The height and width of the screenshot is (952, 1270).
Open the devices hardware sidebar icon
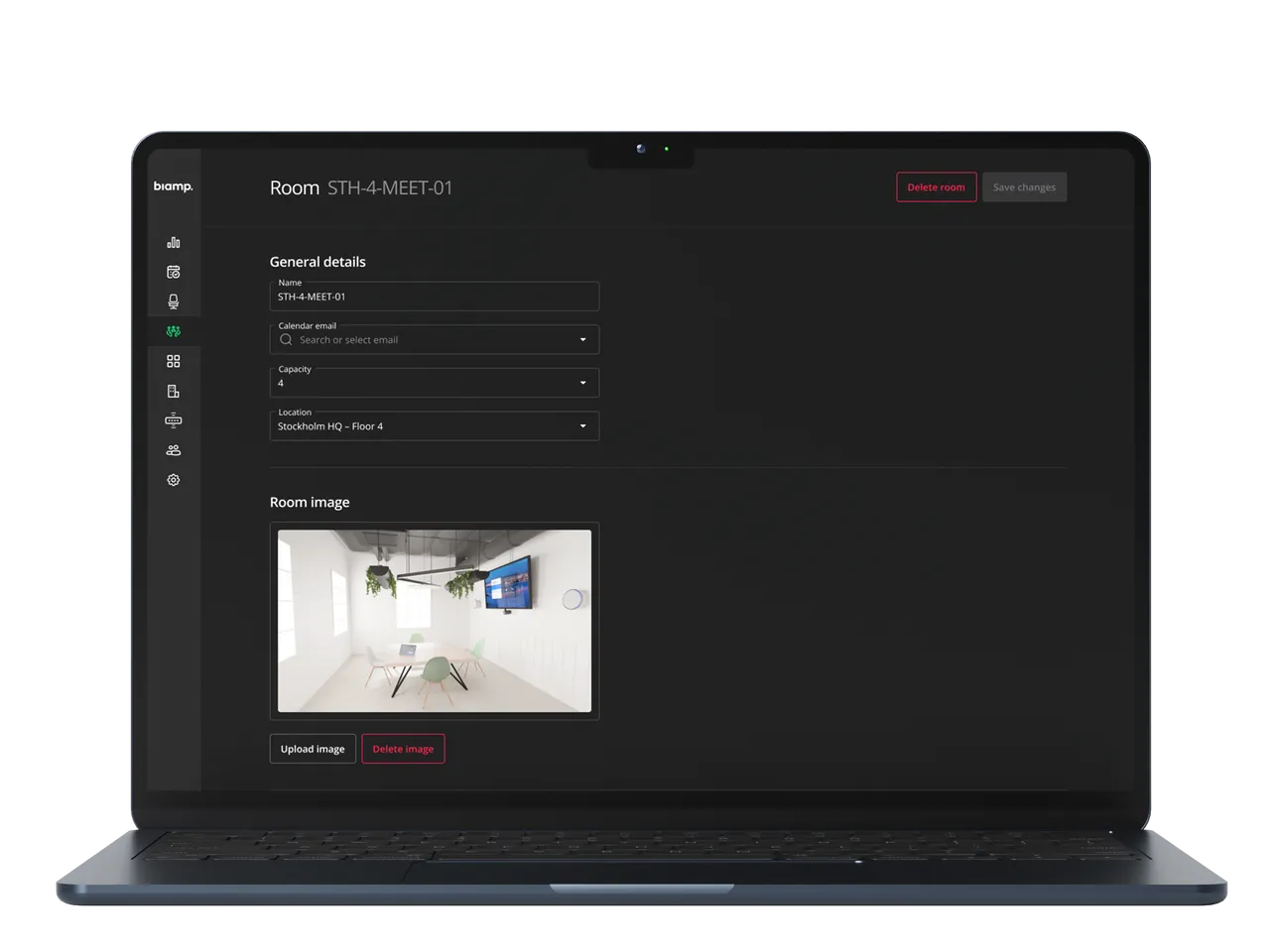(x=174, y=420)
